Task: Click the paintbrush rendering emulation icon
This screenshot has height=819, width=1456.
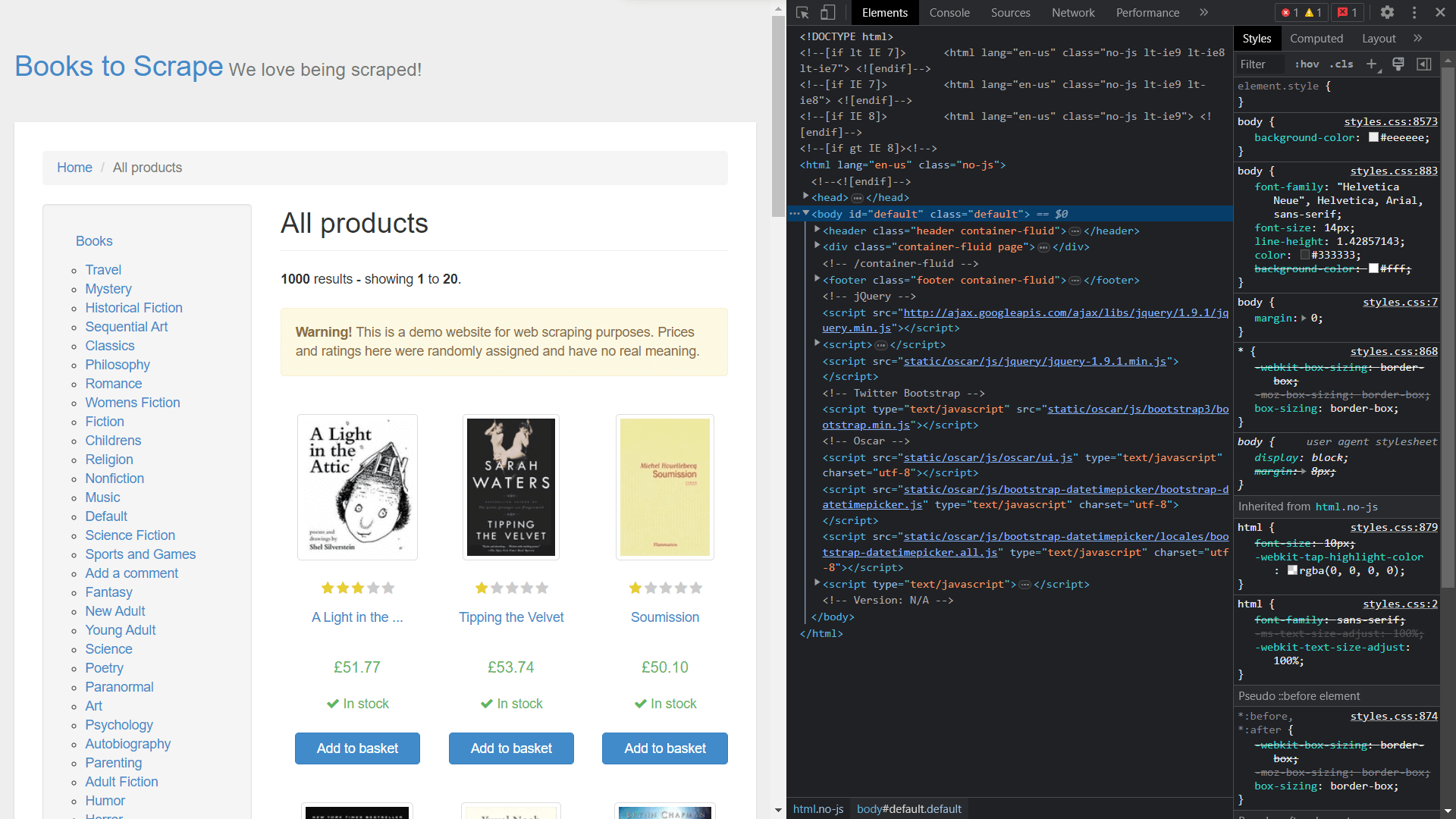Action: pos(1398,64)
